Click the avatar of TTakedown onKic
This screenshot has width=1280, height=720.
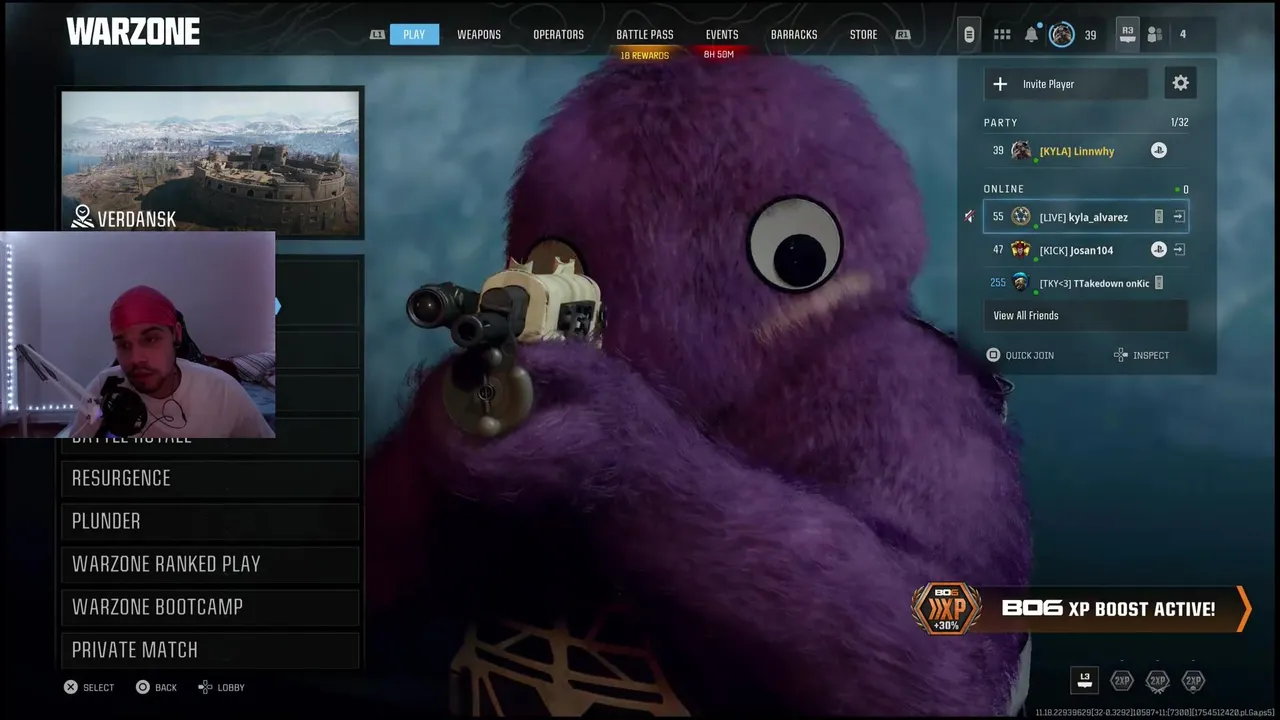[x=1020, y=283]
